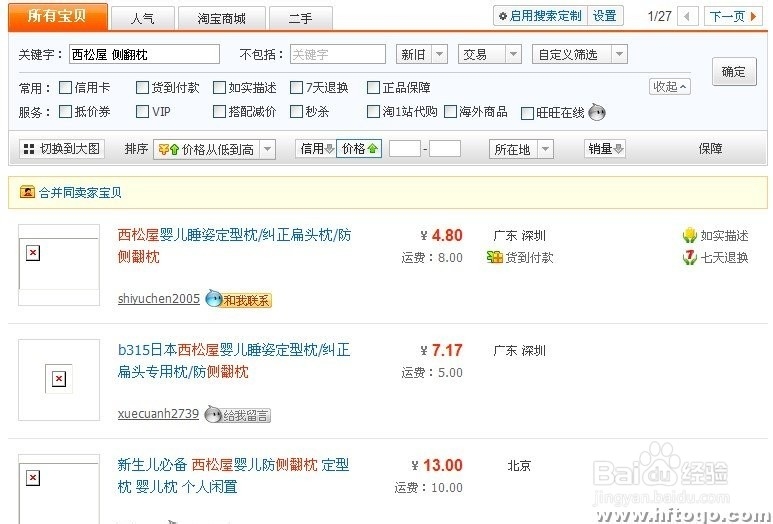
Task: Open the 淘宝商城 tab
Action: 222,18
